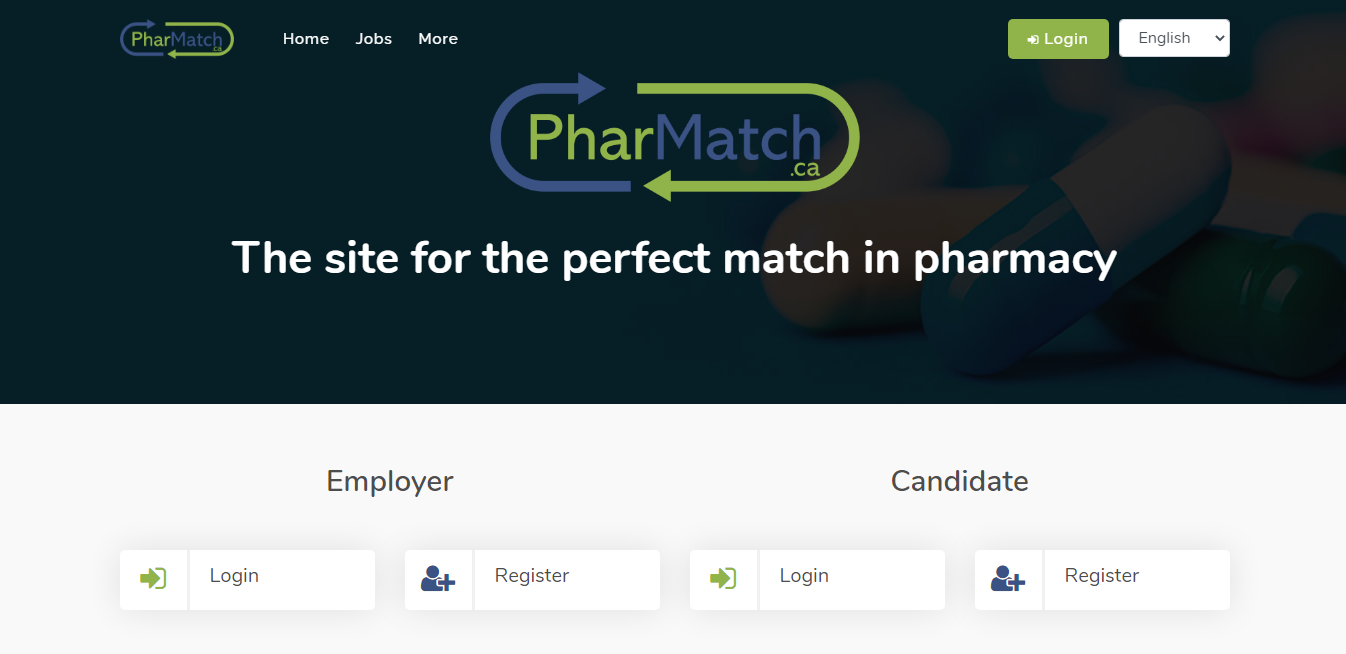1346x654 pixels.
Task: Open the English language dropdown
Action: click(1174, 38)
